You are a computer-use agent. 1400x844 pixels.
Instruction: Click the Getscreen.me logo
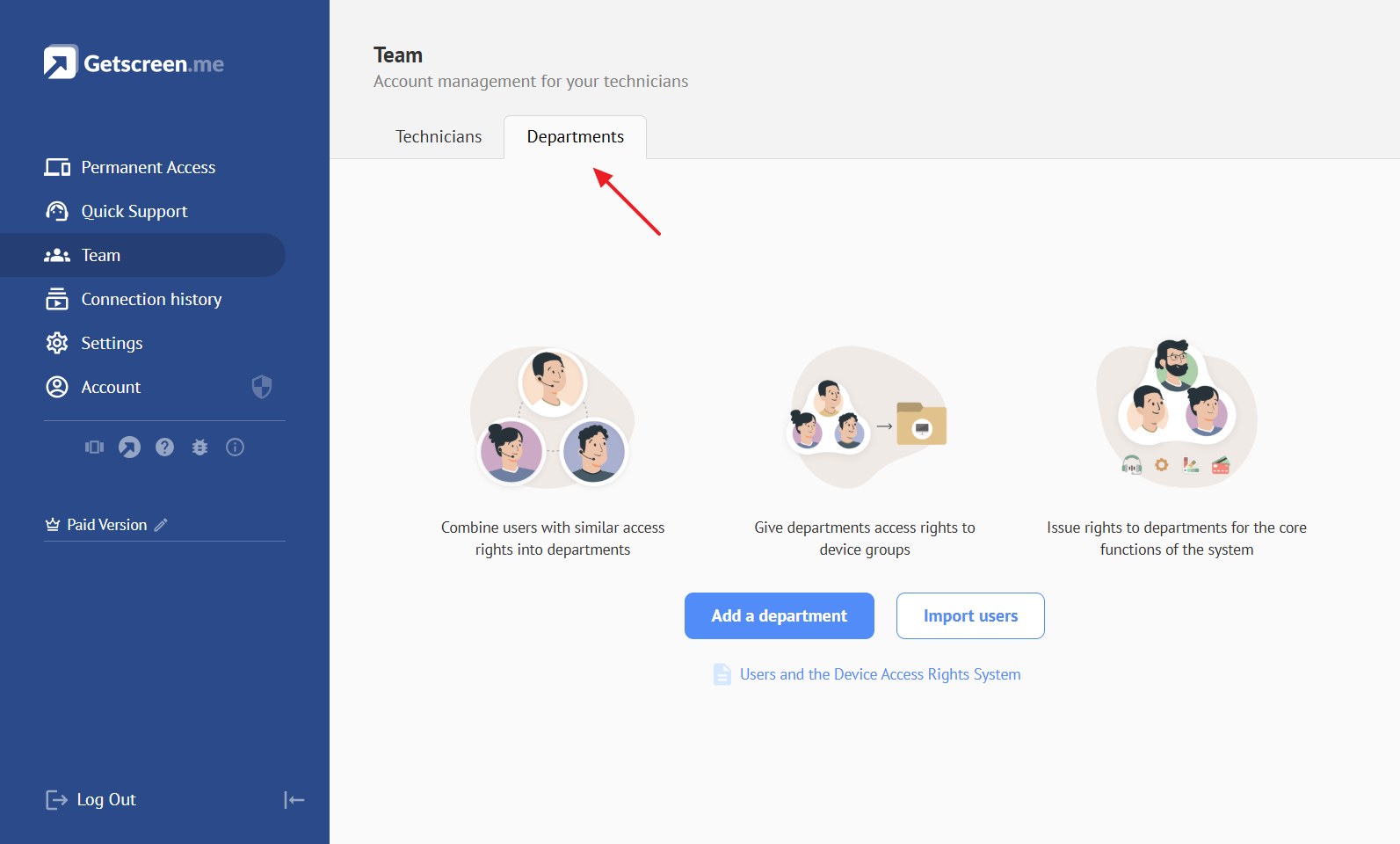click(134, 63)
